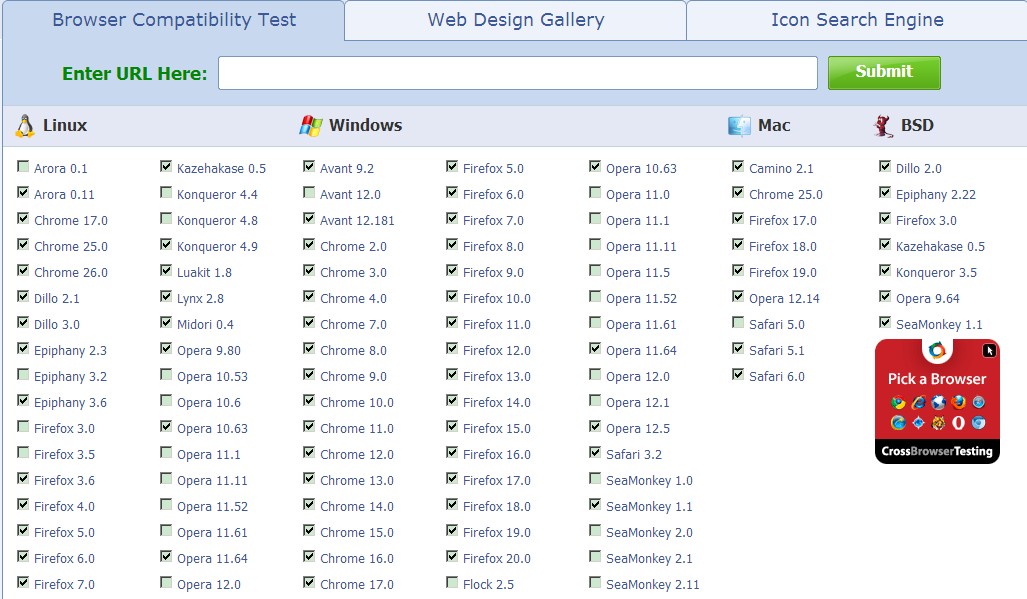
Task: Tick the Firefox 3.5 checkbox
Action: tap(23, 452)
